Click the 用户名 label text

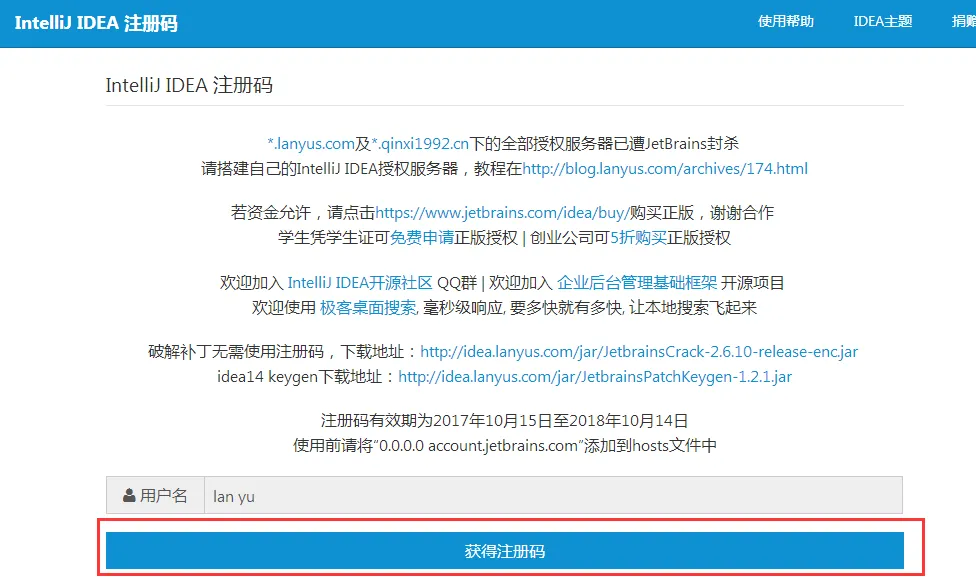pos(163,496)
